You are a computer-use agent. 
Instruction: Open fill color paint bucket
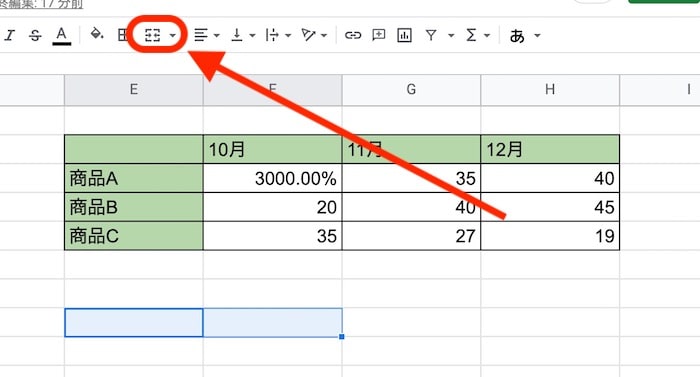pos(96,34)
